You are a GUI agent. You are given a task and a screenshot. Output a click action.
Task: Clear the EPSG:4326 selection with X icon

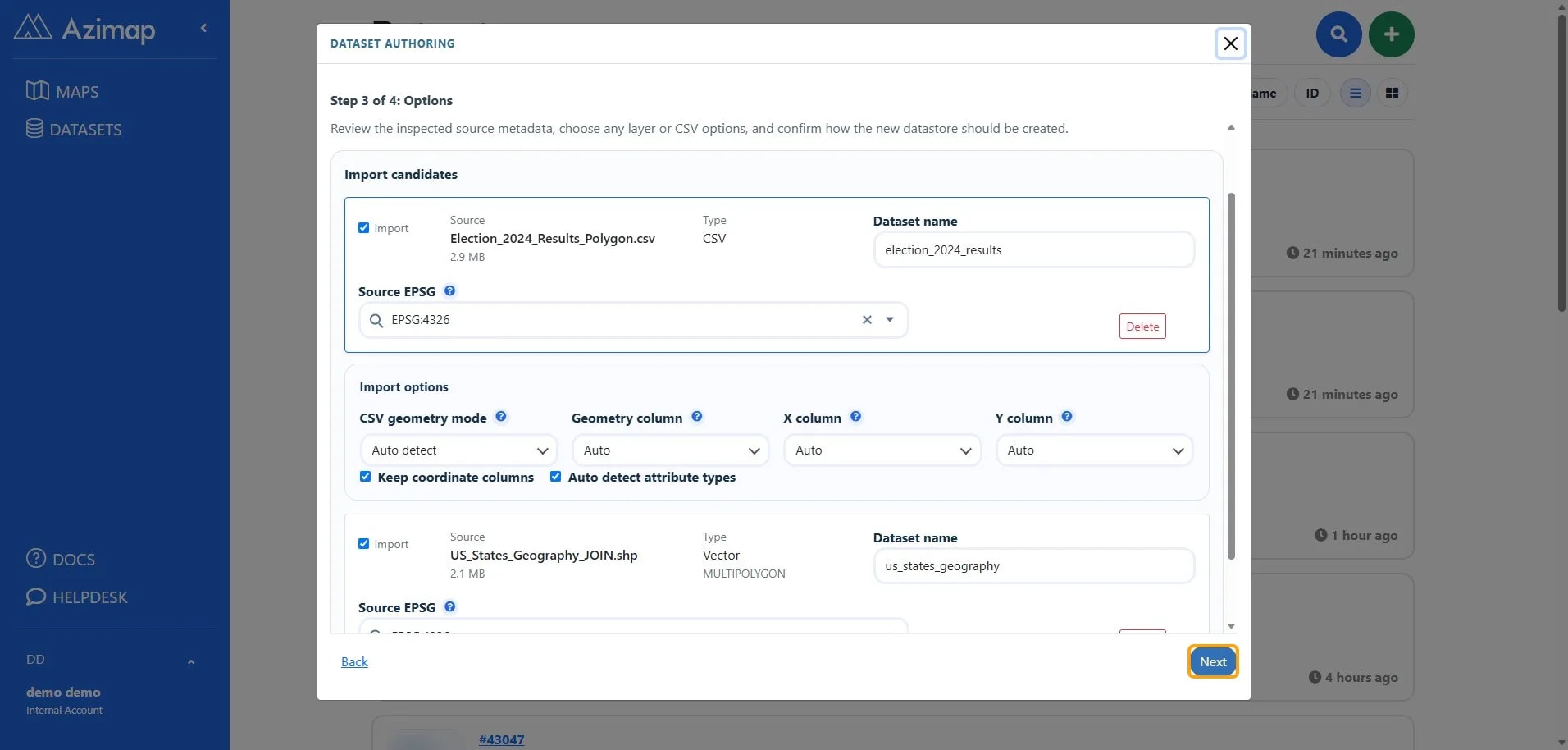pyautogui.click(x=867, y=320)
